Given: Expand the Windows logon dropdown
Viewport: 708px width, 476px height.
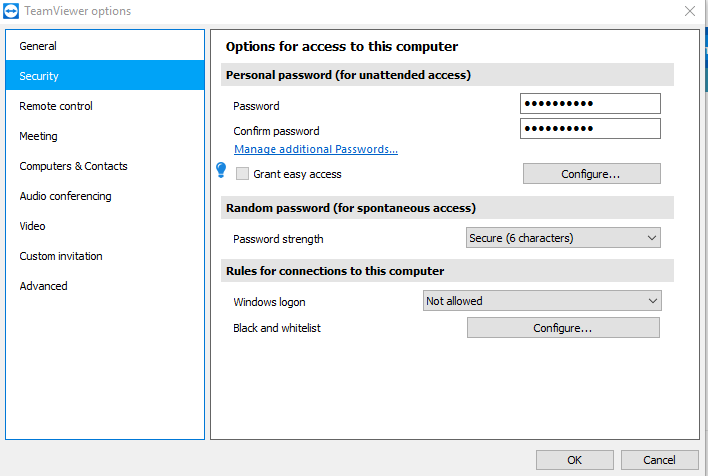Looking at the screenshot, I should click(x=542, y=301).
